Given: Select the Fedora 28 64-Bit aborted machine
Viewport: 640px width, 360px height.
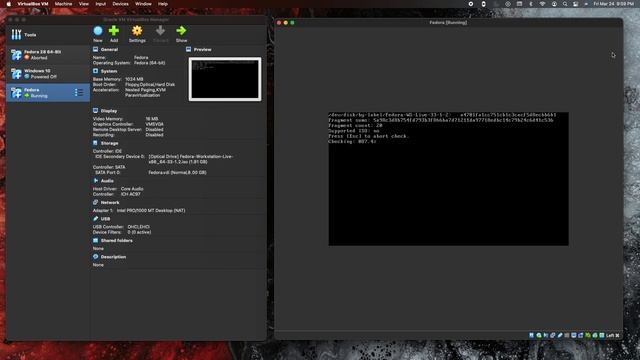Looking at the screenshot, I should coord(47,55).
